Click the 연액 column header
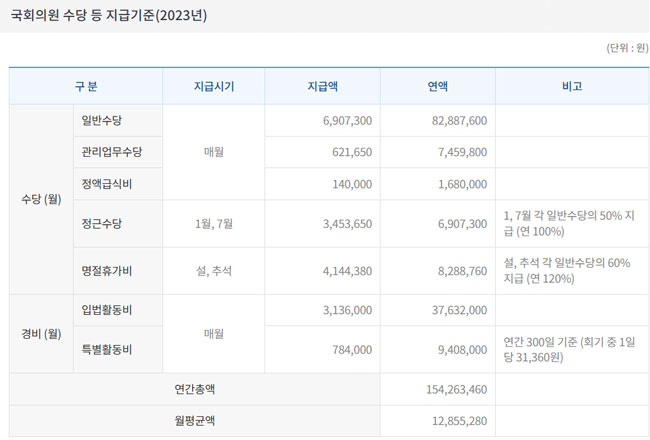 (x=437, y=86)
